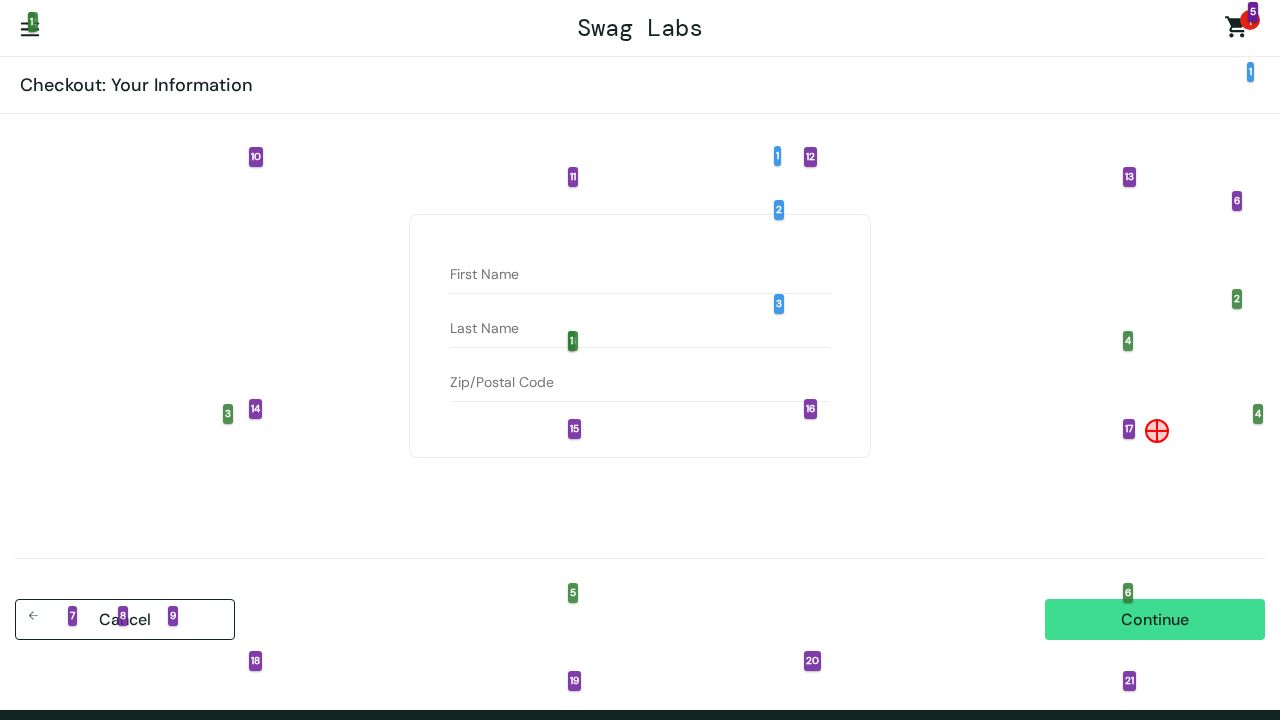Click the purple marker numbered 11
Screen dimensions: 1280x720
(x=573, y=177)
